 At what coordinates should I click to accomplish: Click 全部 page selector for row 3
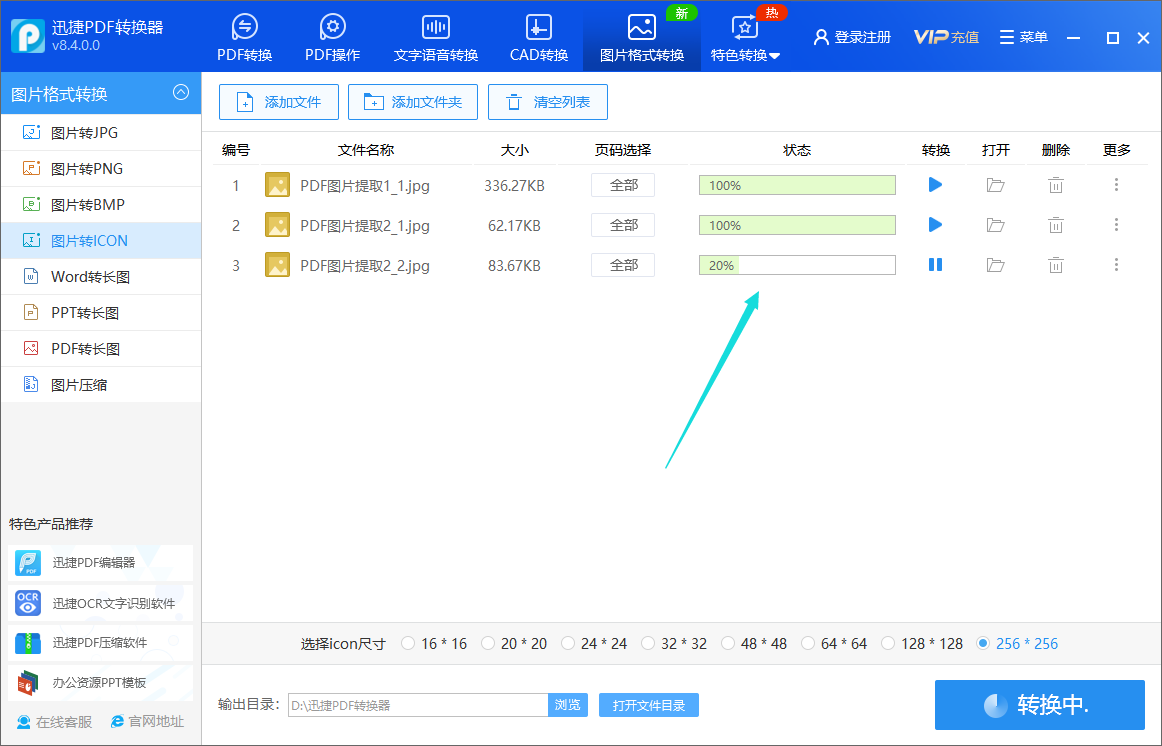tap(622, 265)
